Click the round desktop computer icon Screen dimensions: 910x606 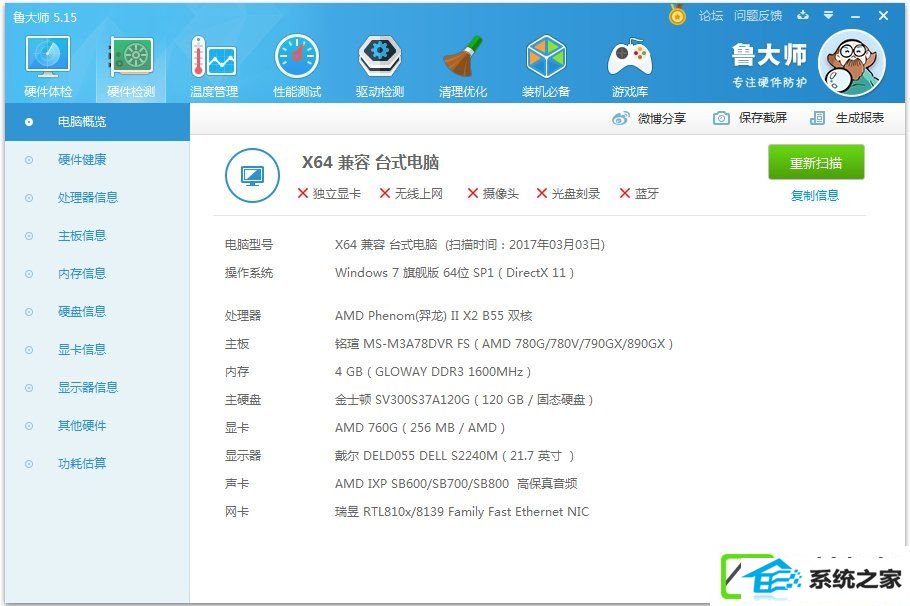[x=252, y=175]
